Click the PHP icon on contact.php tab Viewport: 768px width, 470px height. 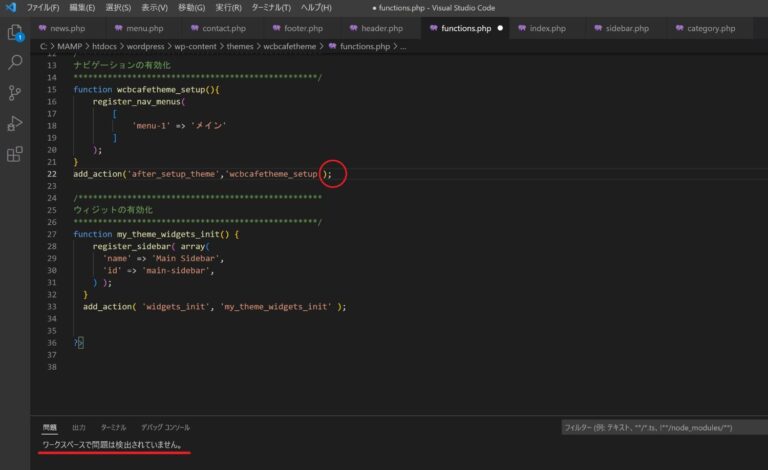[195, 28]
